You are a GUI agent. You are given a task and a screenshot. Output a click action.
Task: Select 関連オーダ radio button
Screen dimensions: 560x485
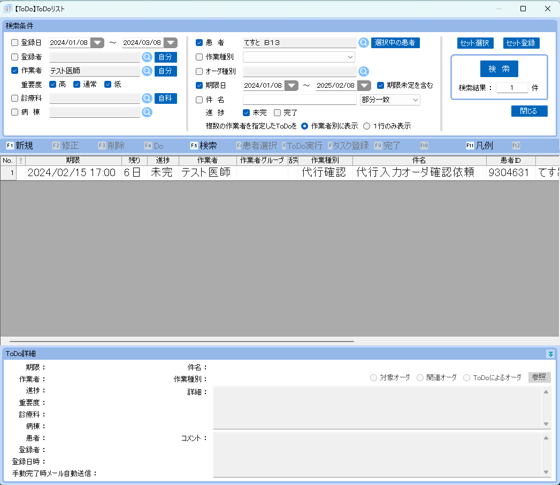tap(420, 378)
